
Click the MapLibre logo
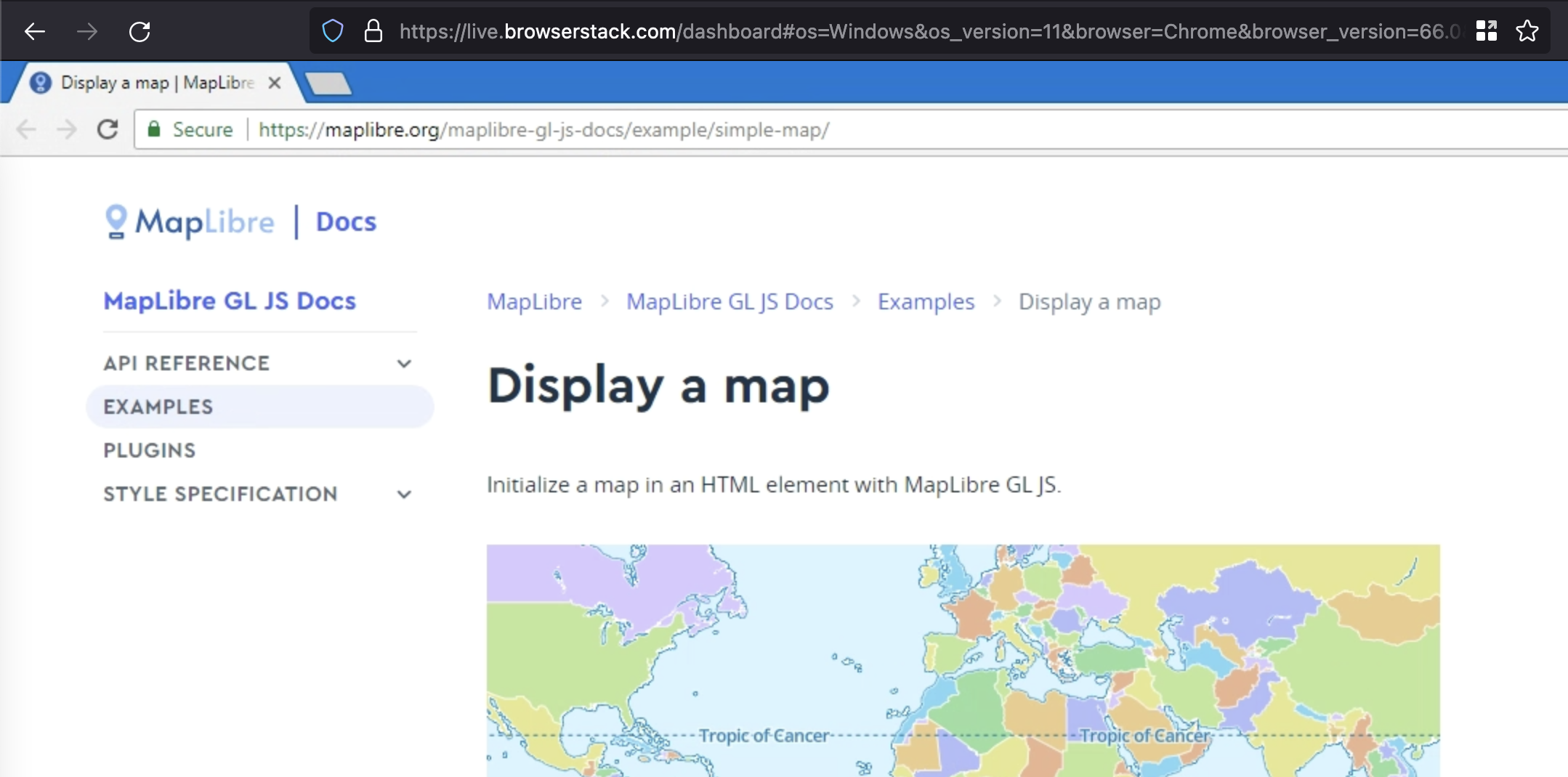(190, 221)
